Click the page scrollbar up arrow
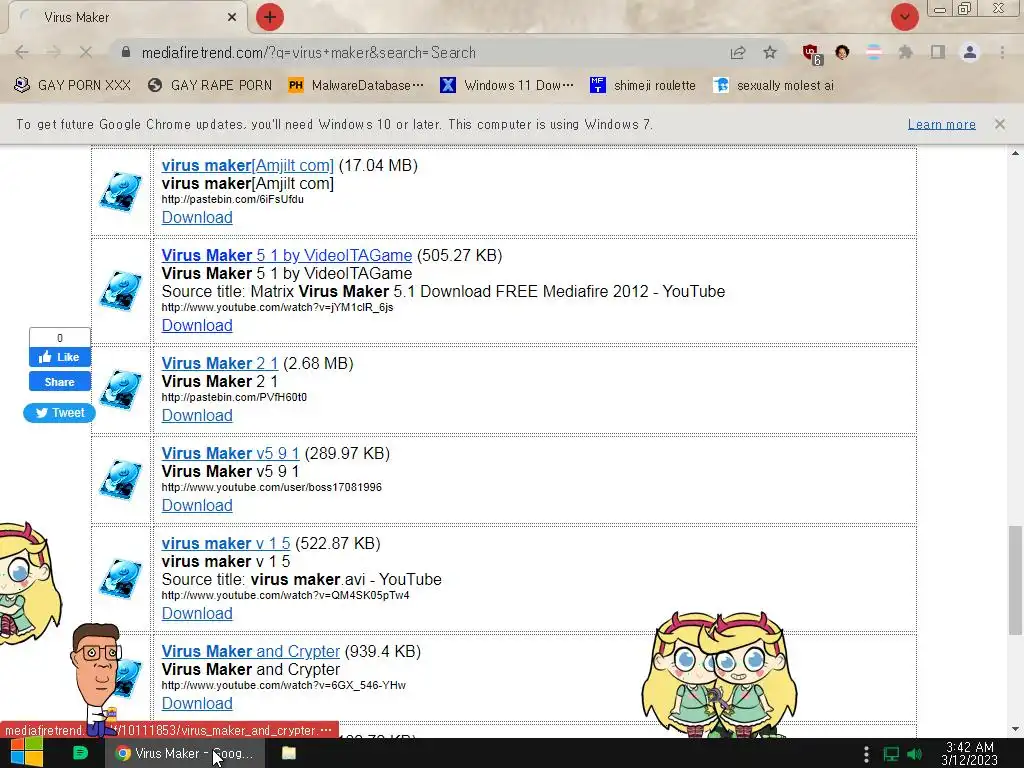1024x768 pixels. (x=1015, y=153)
